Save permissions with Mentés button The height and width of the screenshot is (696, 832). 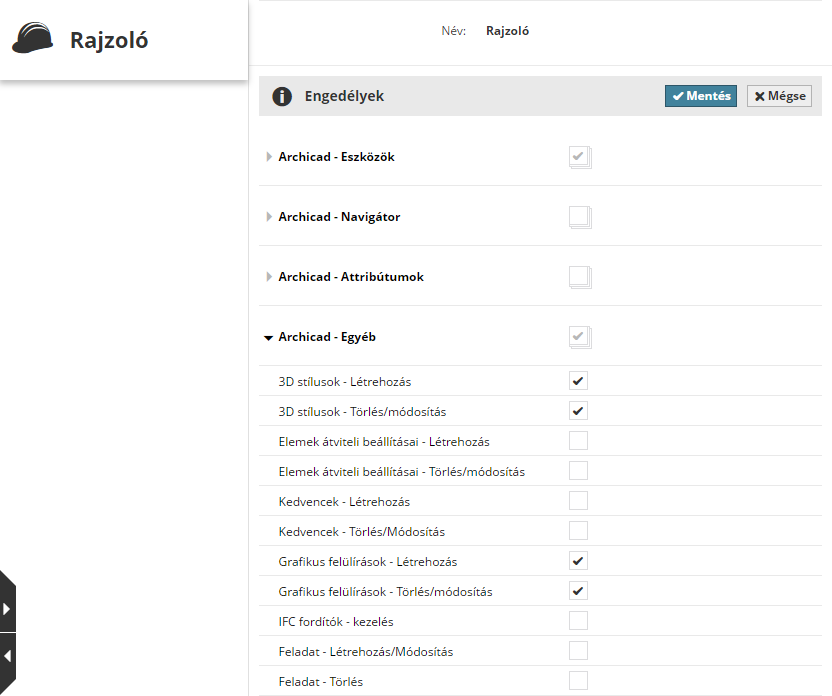pyautogui.click(x=701, y=96)
